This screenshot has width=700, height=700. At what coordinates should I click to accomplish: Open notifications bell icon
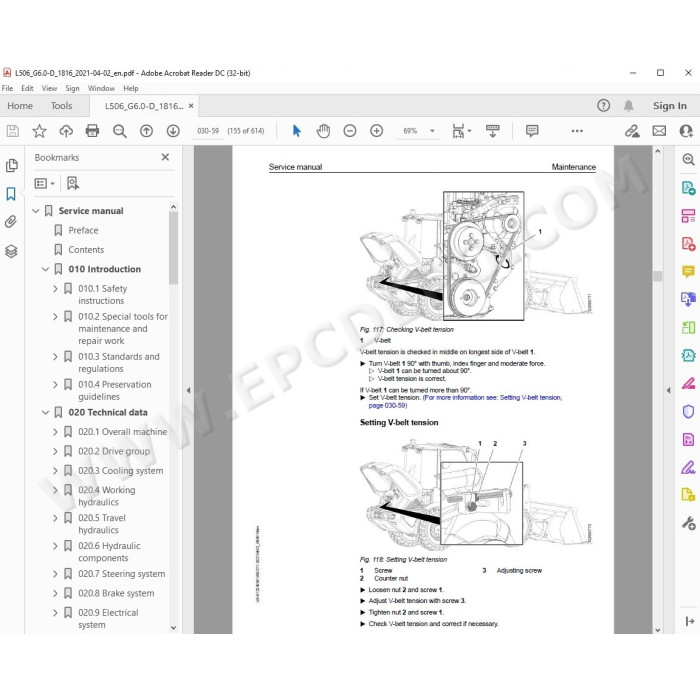pyautogui.click(x=629, y=106)
